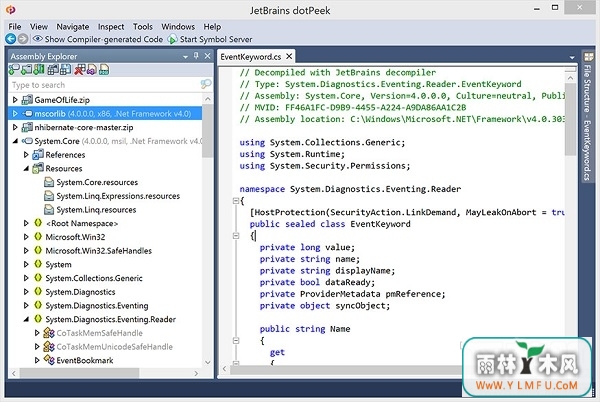Viewport: 600px width, 402px height.
Task: Click the GameOfLife.zip archive icon
Action: pos(27,100)
